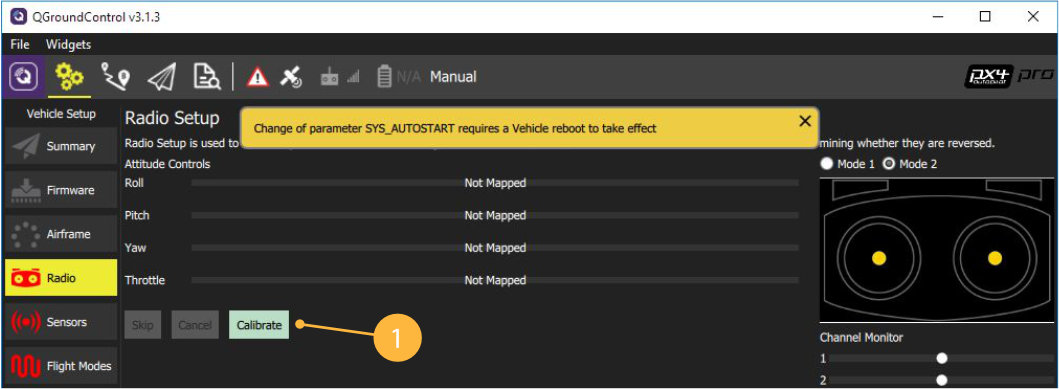Image resolution: width=1059 pixels, height=389 pixels.
Task: Open the Analyze log viewer icon
Action: [207, 77]
